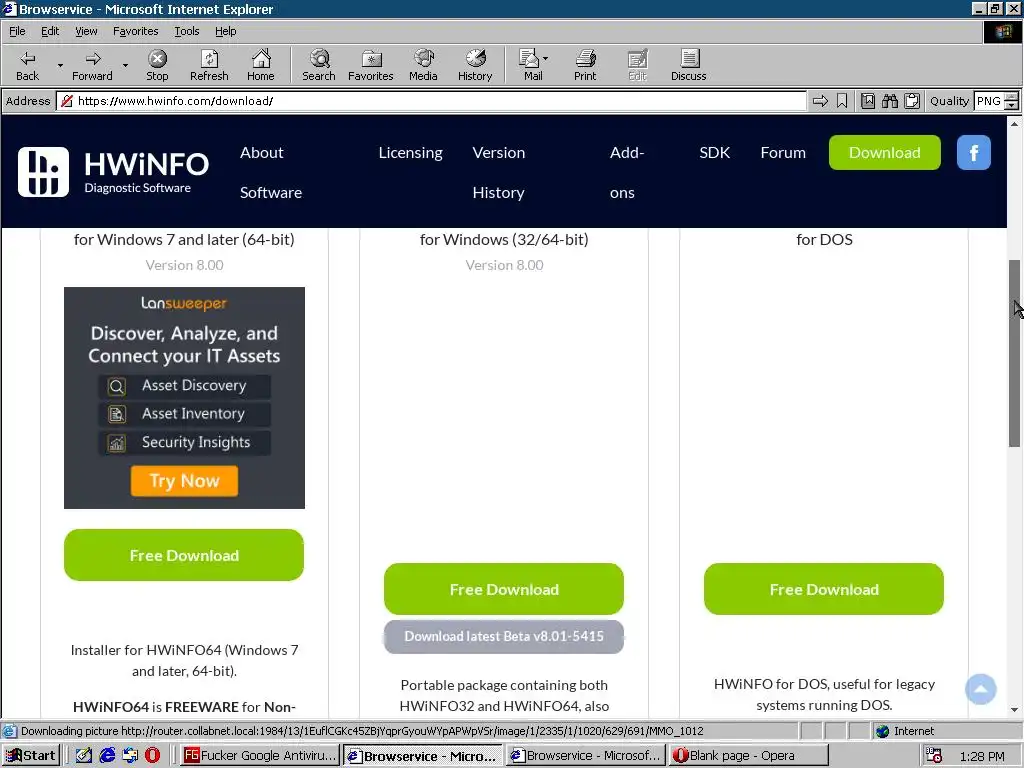The width and height of the screenshot is (1024, 768).
Task: Click the Go arrow beside address bar
Action: (820, 101)
